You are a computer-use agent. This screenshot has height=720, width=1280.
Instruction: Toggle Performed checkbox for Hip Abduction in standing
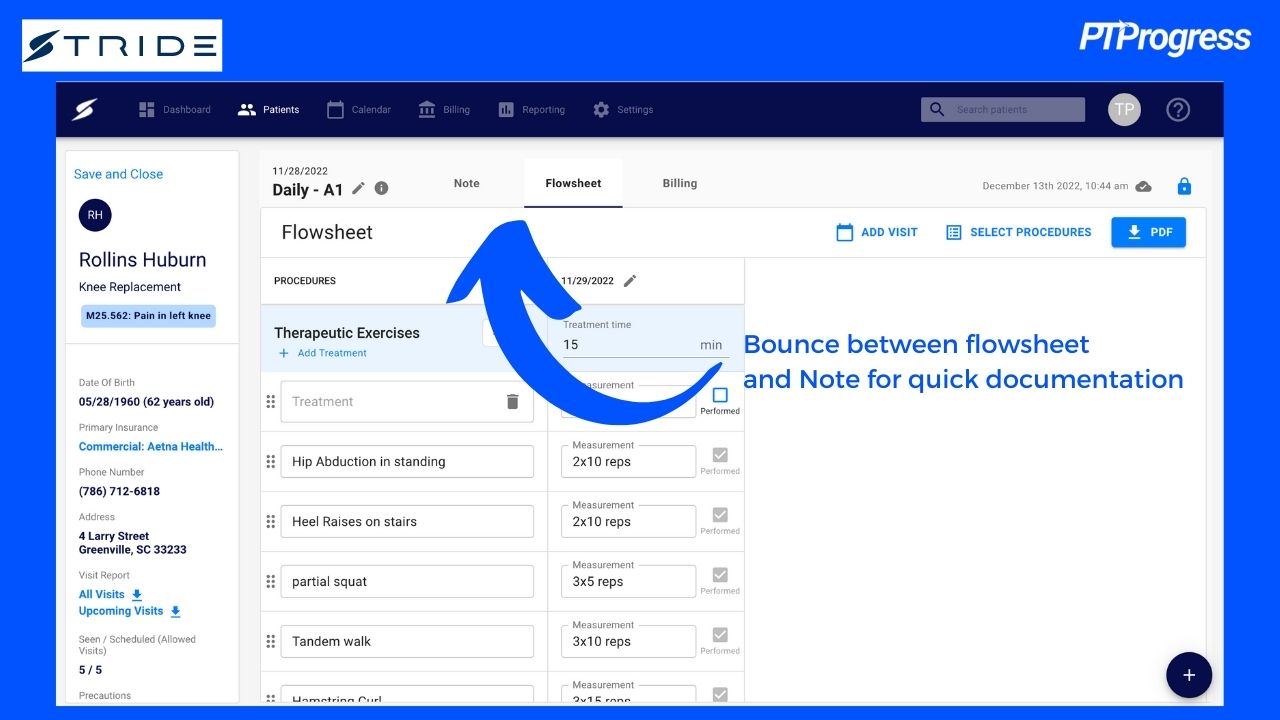click(720, 456)
